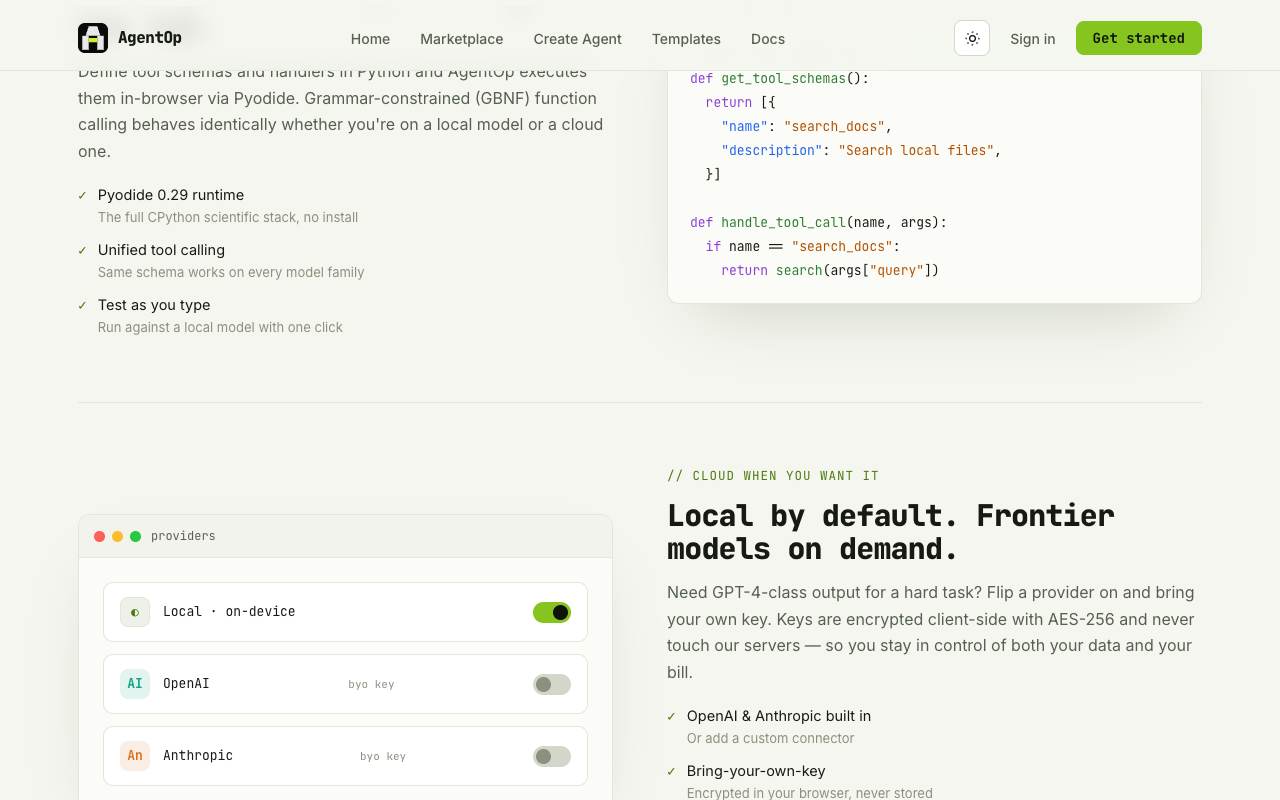Click "The full CPython scientific stack, no install"
Image resolution: width=1280 pixels, height=800 pixels.
click(x=228, y=217)
